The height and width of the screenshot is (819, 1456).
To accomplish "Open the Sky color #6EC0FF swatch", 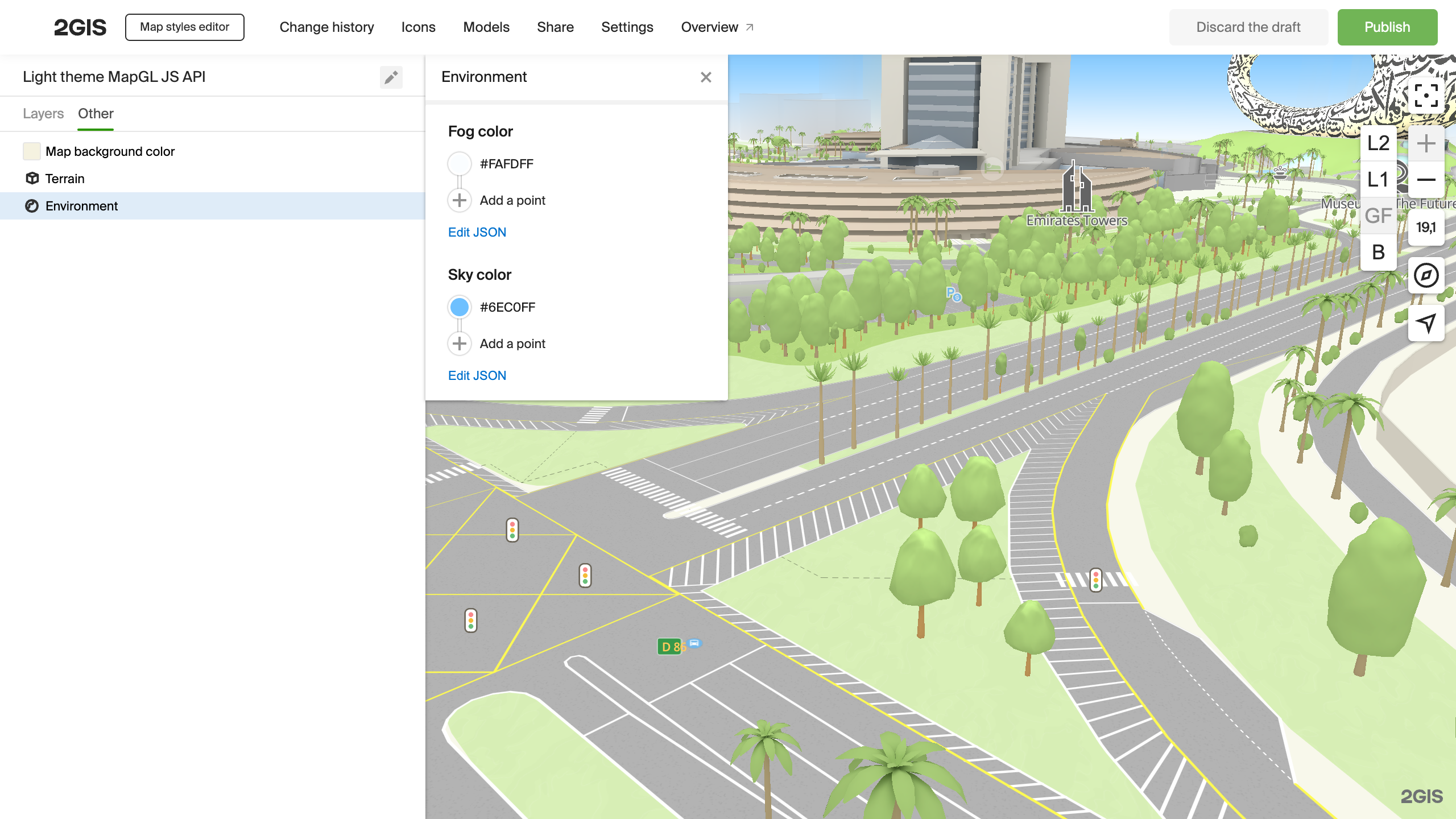I will [460, 307].
